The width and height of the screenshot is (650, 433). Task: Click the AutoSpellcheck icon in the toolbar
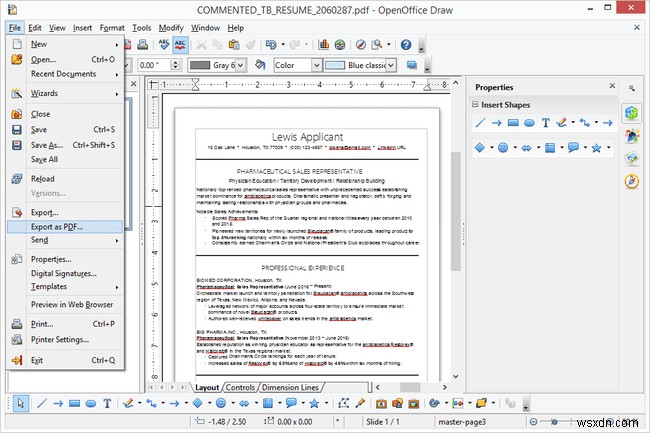click(x=180, y=45)
